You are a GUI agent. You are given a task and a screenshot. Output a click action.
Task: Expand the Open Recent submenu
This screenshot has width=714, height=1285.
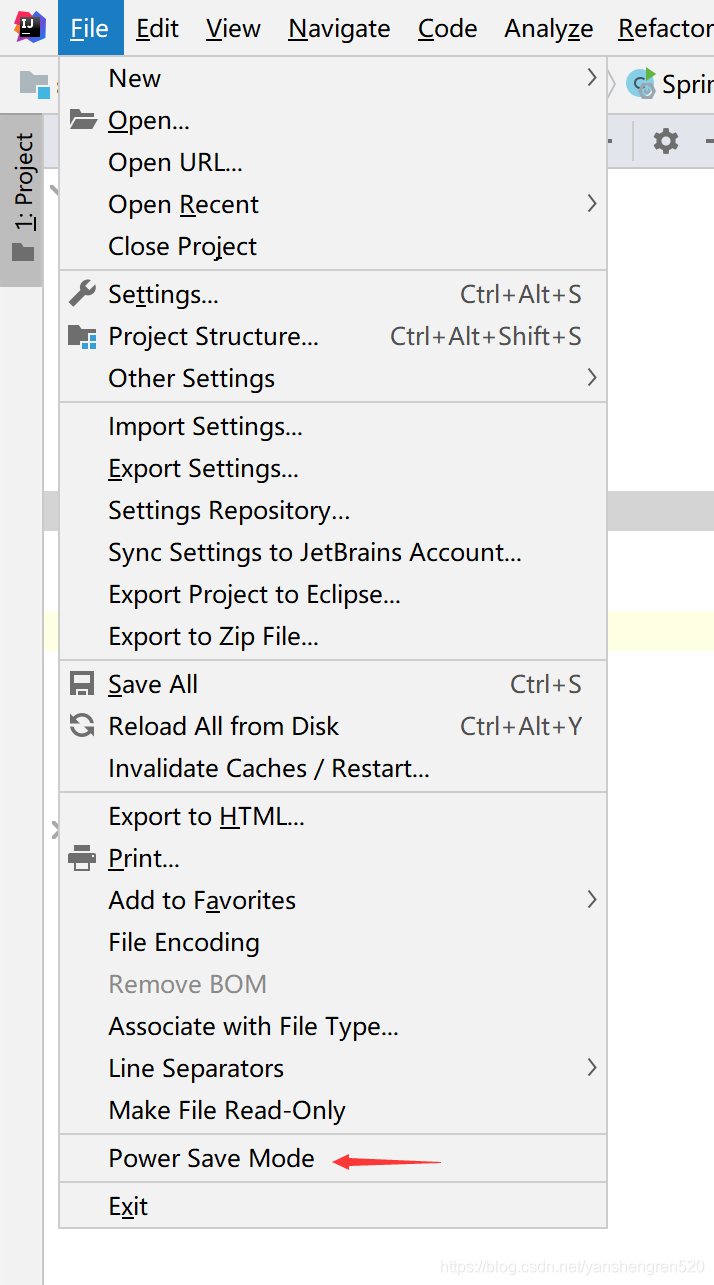tap(333, 204)
